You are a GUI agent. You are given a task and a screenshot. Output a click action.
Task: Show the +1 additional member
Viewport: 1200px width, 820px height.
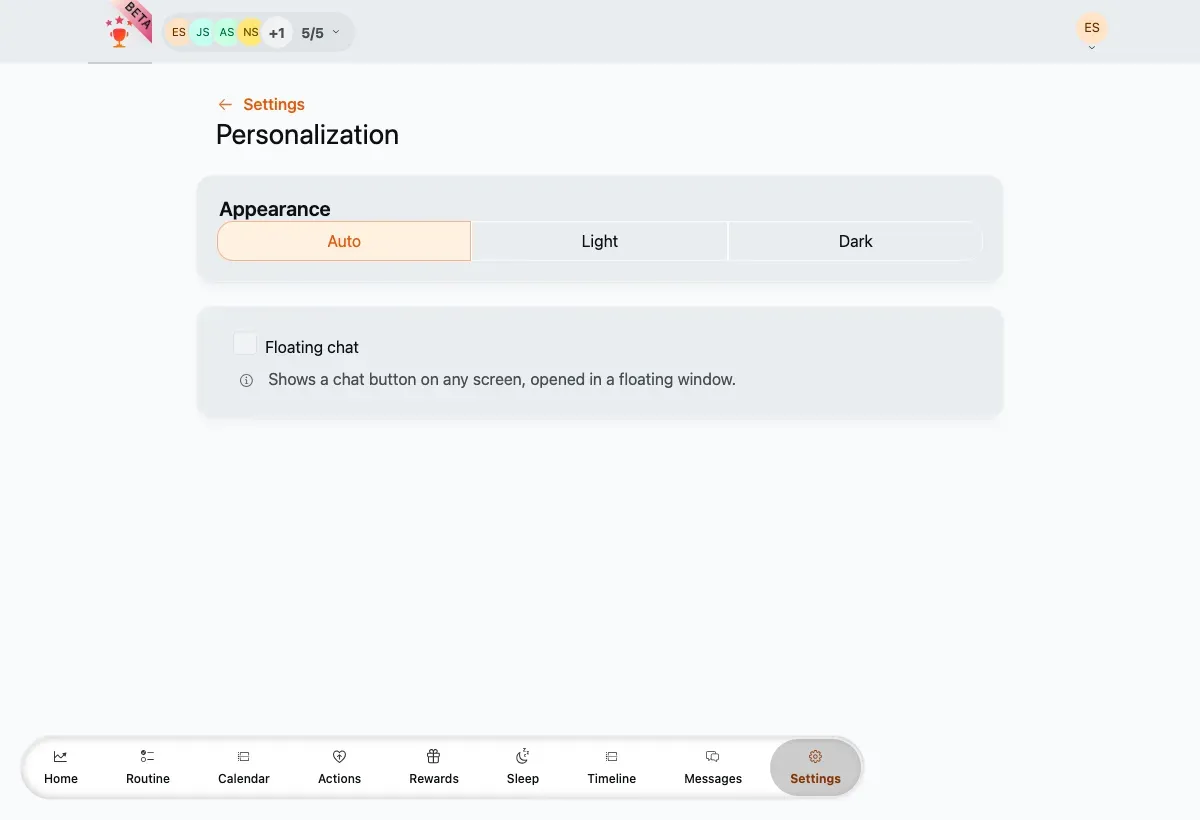point(276,33)
